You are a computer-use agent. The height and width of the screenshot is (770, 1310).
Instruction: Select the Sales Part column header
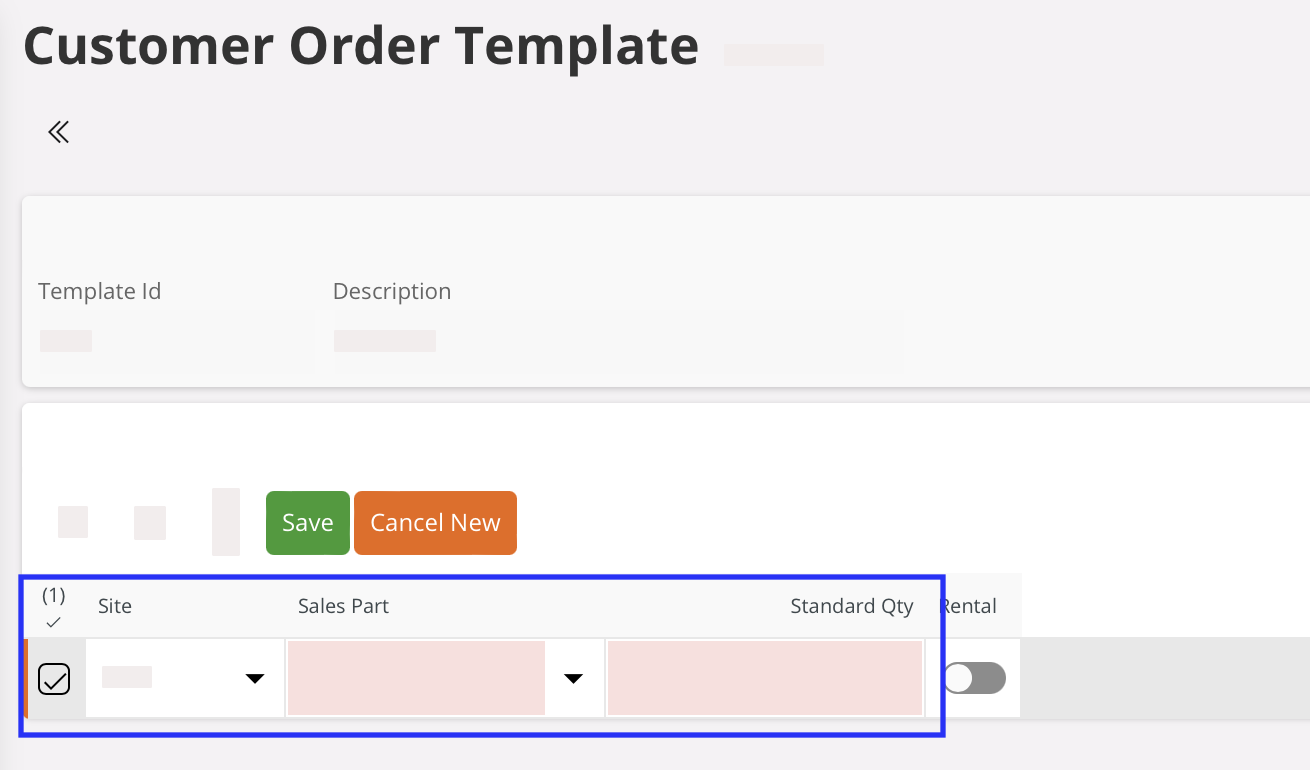pyautogui.click(x=343, y=606)
